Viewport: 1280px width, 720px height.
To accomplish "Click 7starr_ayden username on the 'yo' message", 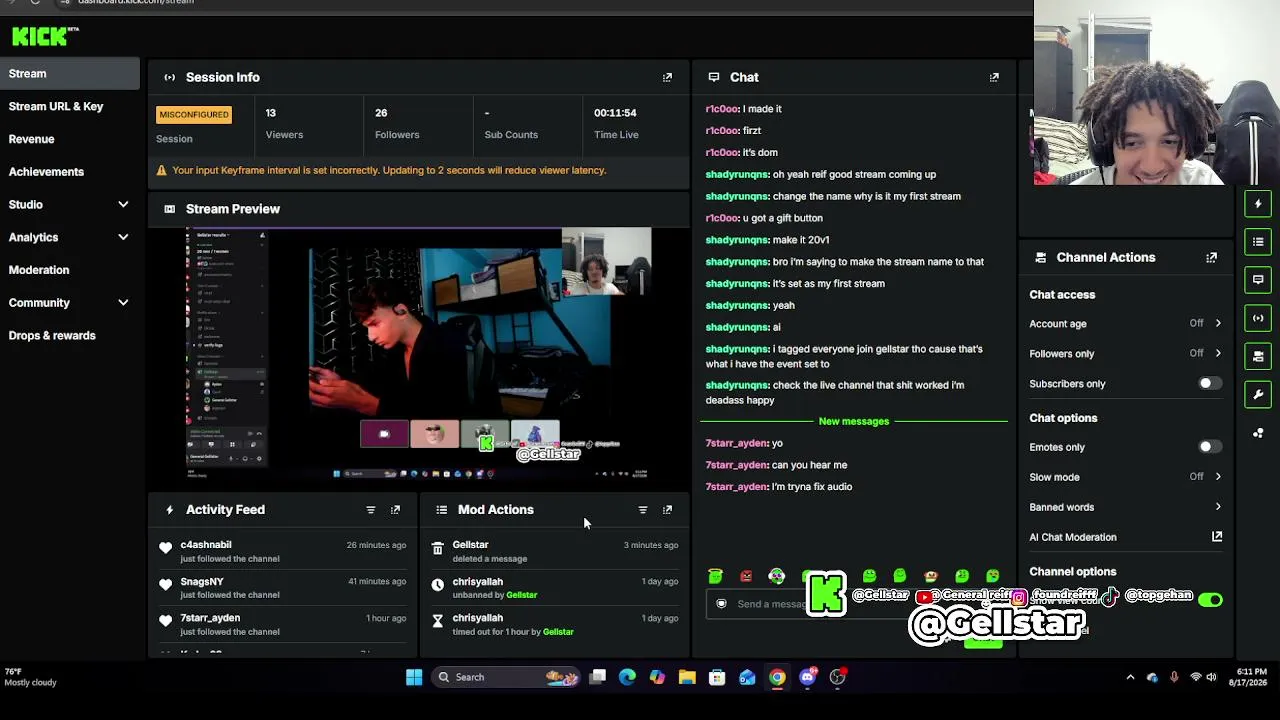I will [x=737, y=443].
